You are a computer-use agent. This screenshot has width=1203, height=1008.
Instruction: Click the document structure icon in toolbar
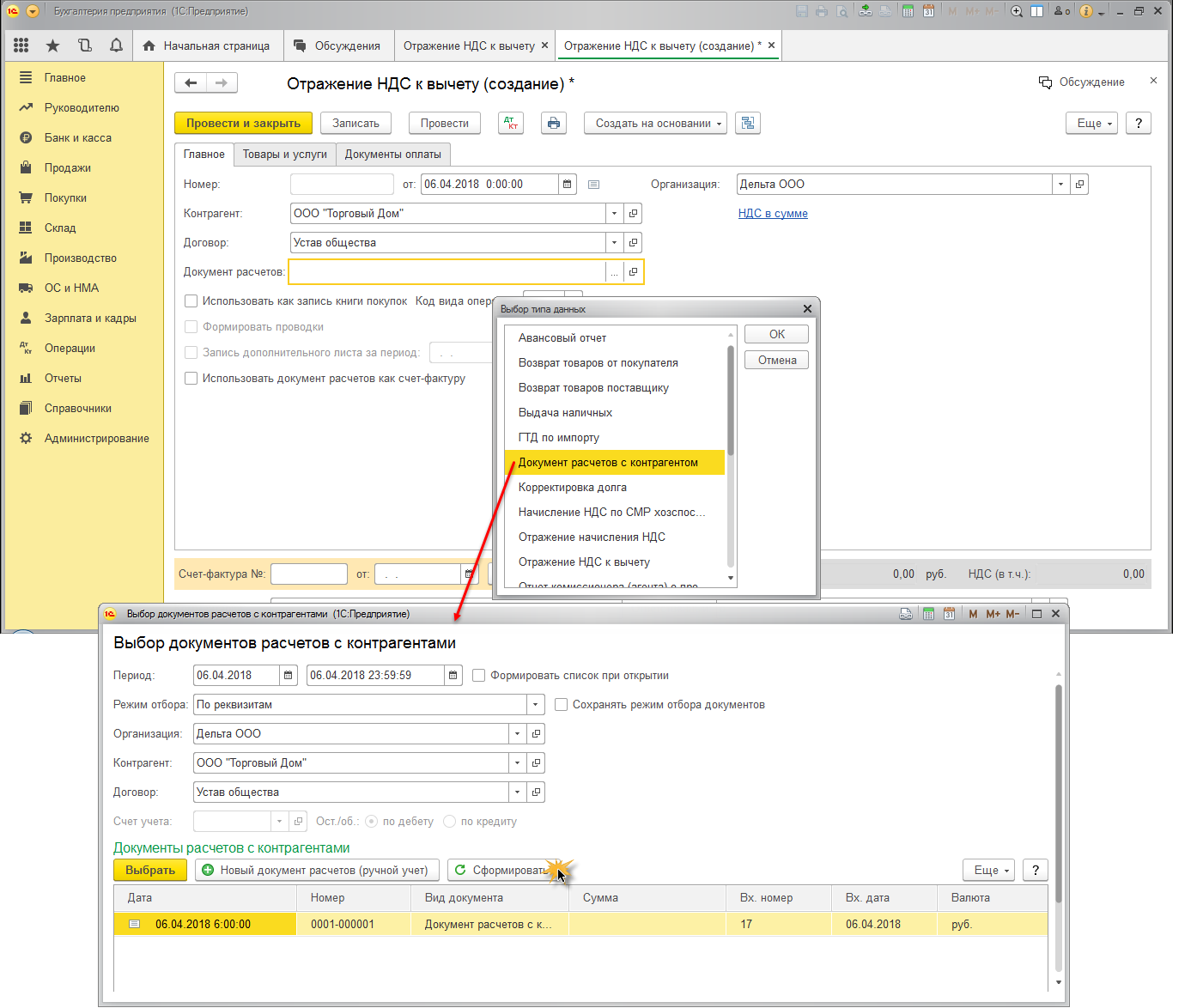click(748, 123)
